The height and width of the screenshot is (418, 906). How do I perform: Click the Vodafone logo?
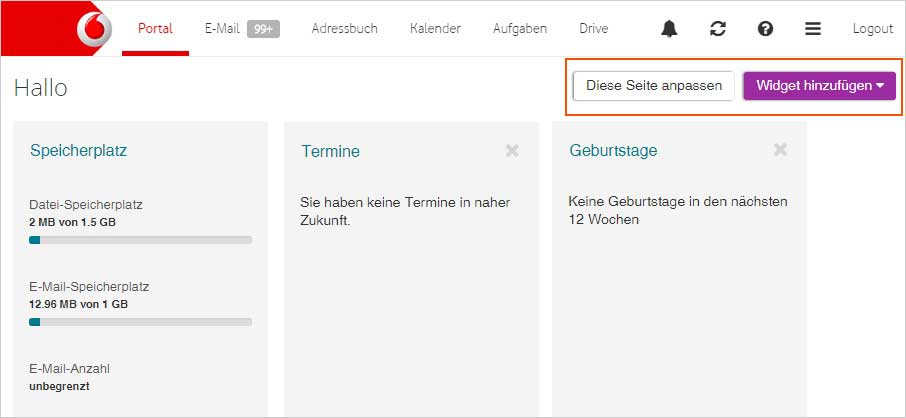94,29
